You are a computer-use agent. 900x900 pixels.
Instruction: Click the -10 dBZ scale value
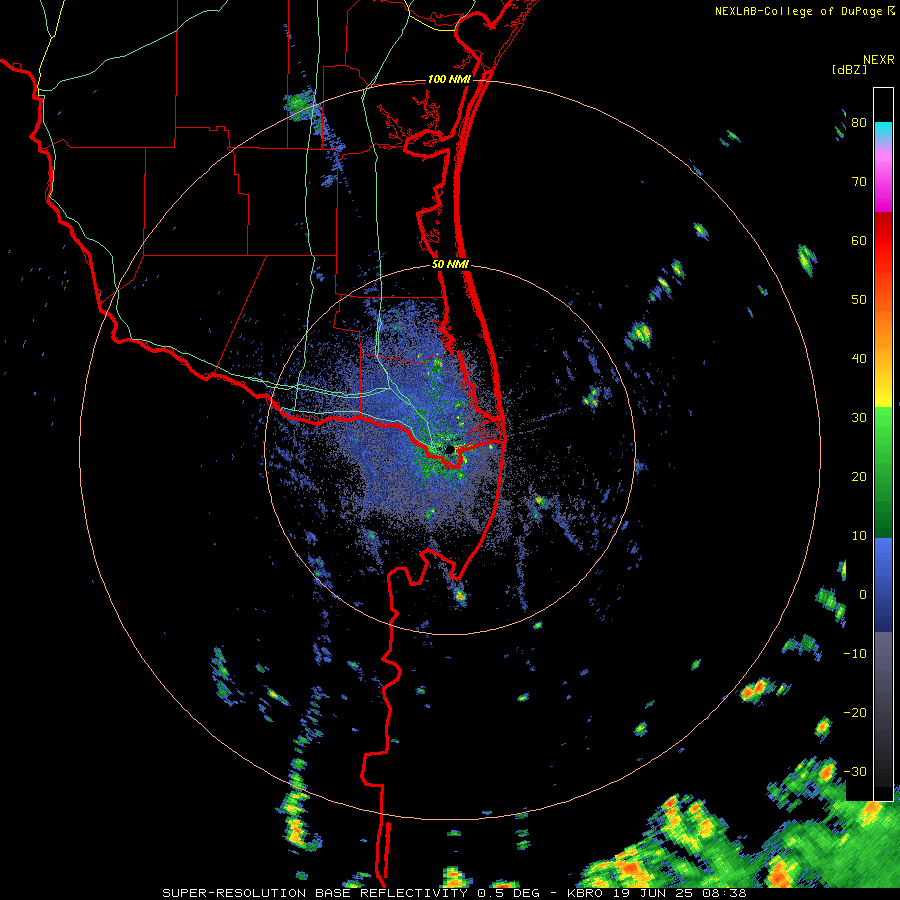(x=855, y=654)
